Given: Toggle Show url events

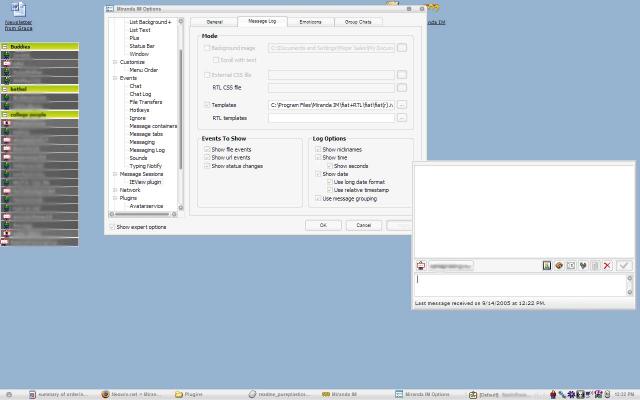Looking at the screenshot, I should click(x=207, y=157).
